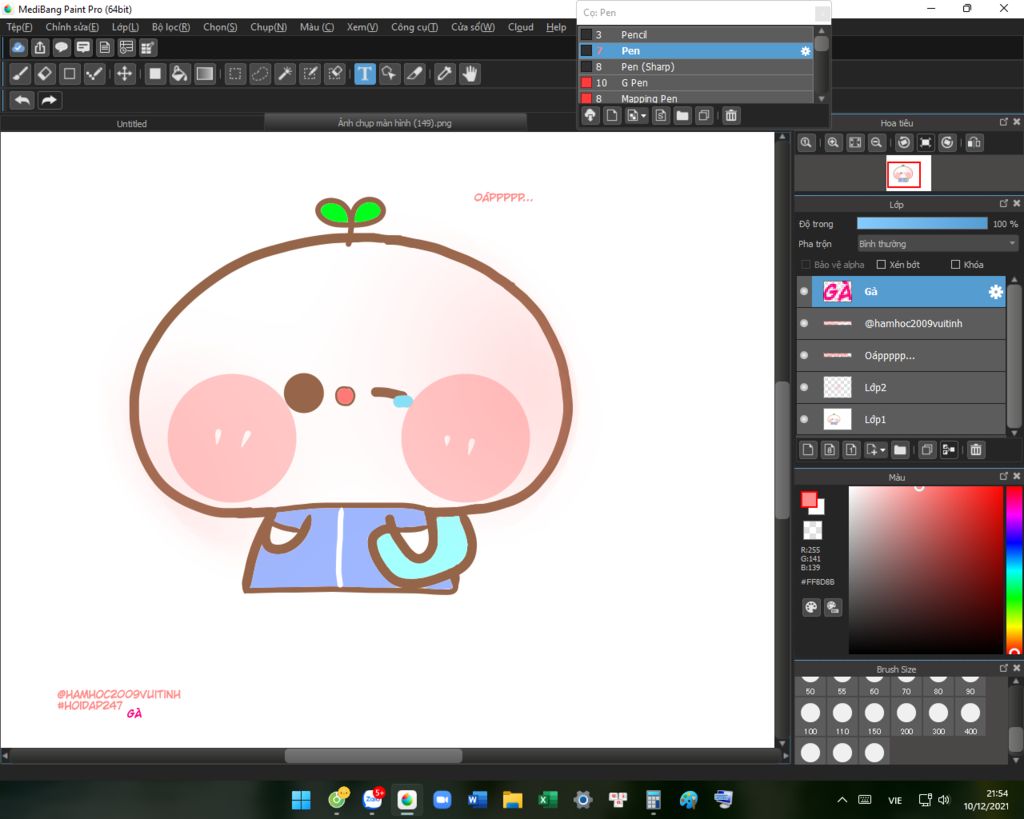Viewport: 1024px width, 819px height.
Task: Open the Windows Start menu
Action: point(301,799)
